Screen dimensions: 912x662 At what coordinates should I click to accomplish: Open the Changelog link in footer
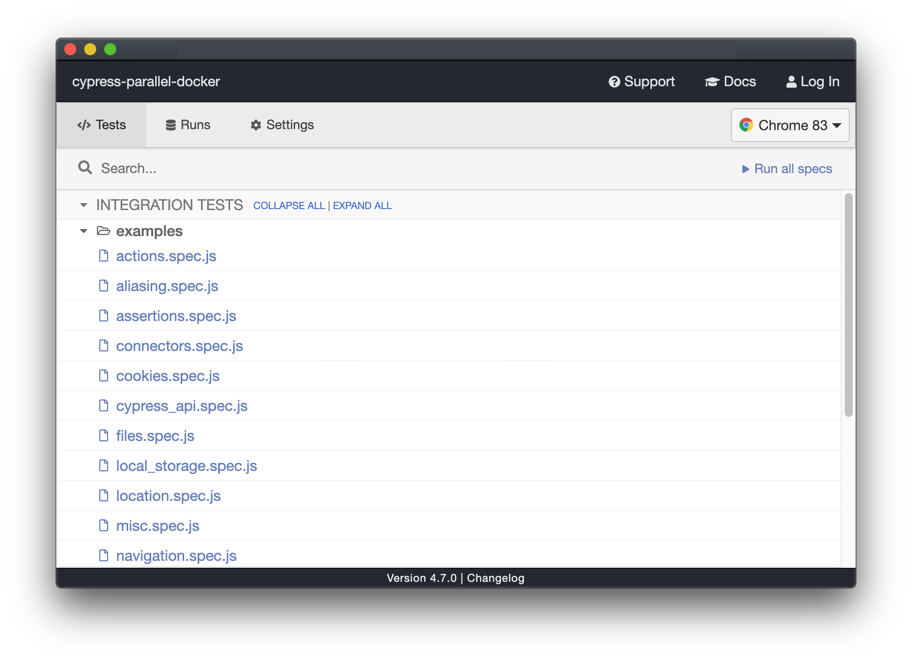[x=496, y=578]
